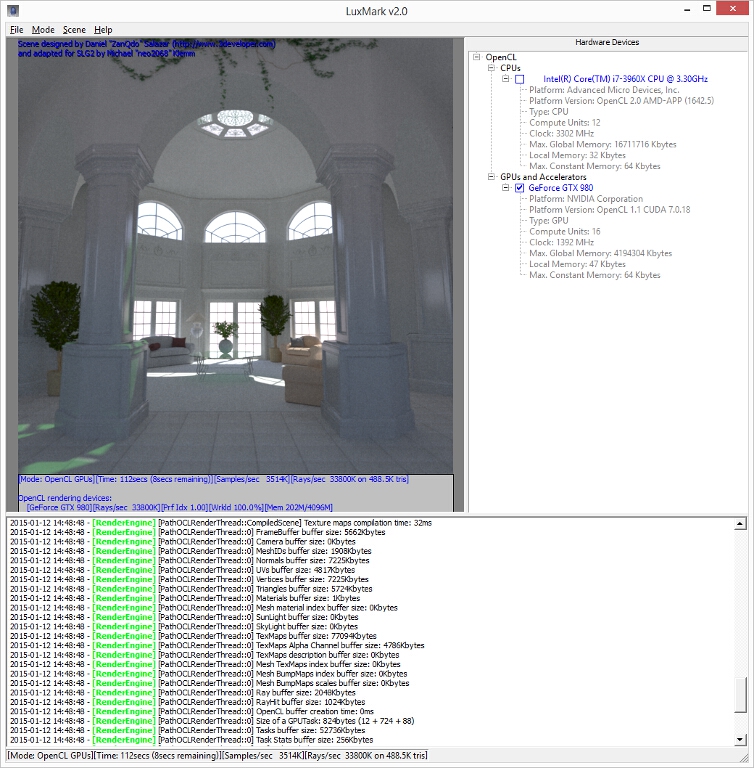This screenshot has height=768, width=754.
Task: Collapse the CPUs tree branch
Action: (x=492, y=68)
